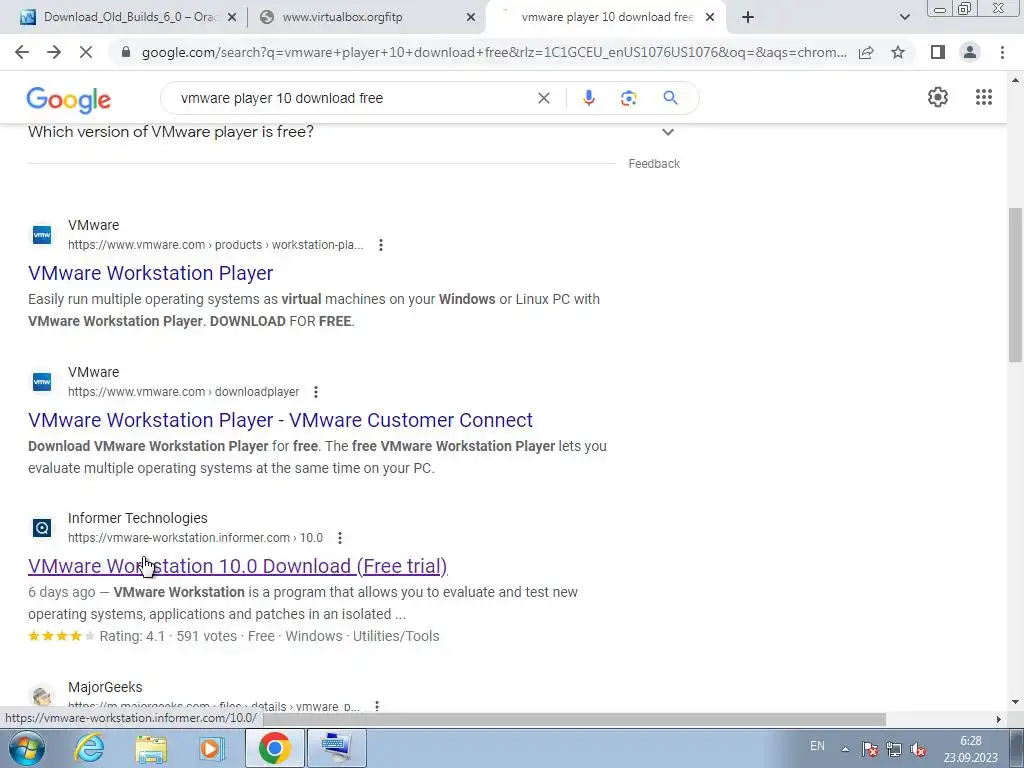Clear the Google search box
This screenshot has height=768, width=1024.
coord(543,98)
